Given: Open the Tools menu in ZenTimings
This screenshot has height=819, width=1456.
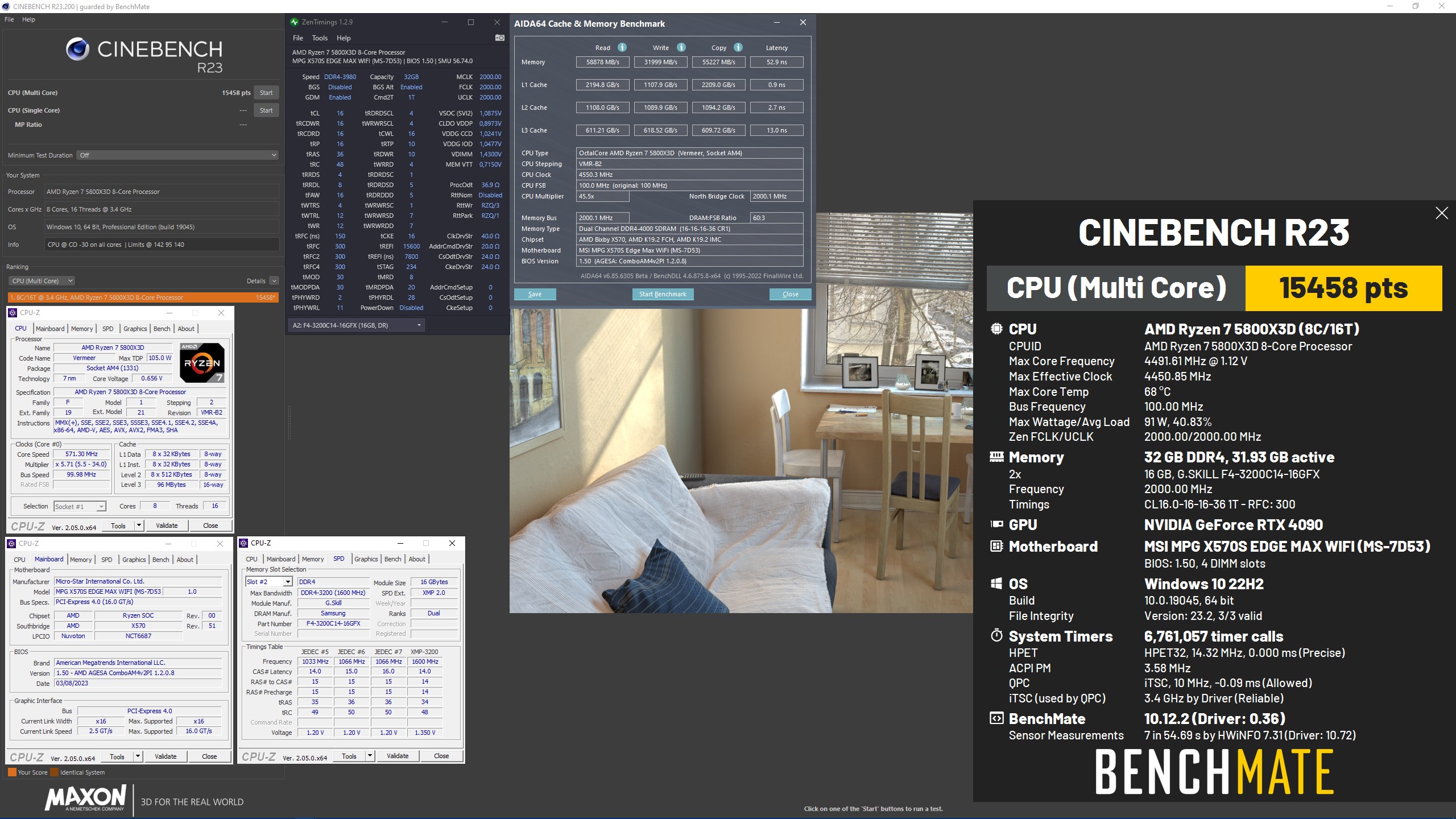Looking at the screenshot, I should pyautogui.click(x=320, y=38).
